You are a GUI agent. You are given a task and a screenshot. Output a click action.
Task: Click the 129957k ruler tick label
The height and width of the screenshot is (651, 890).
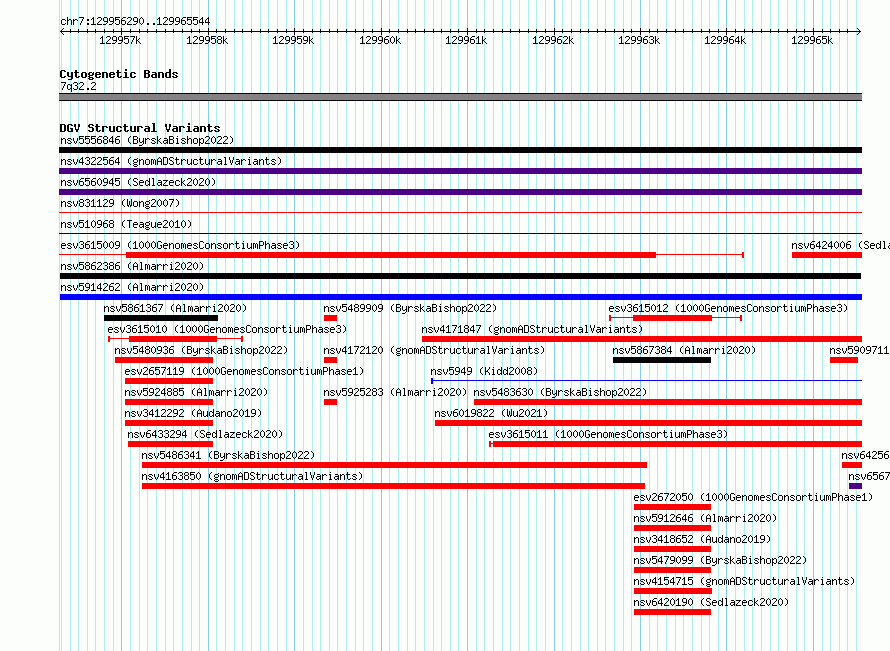tap(120, 40)
